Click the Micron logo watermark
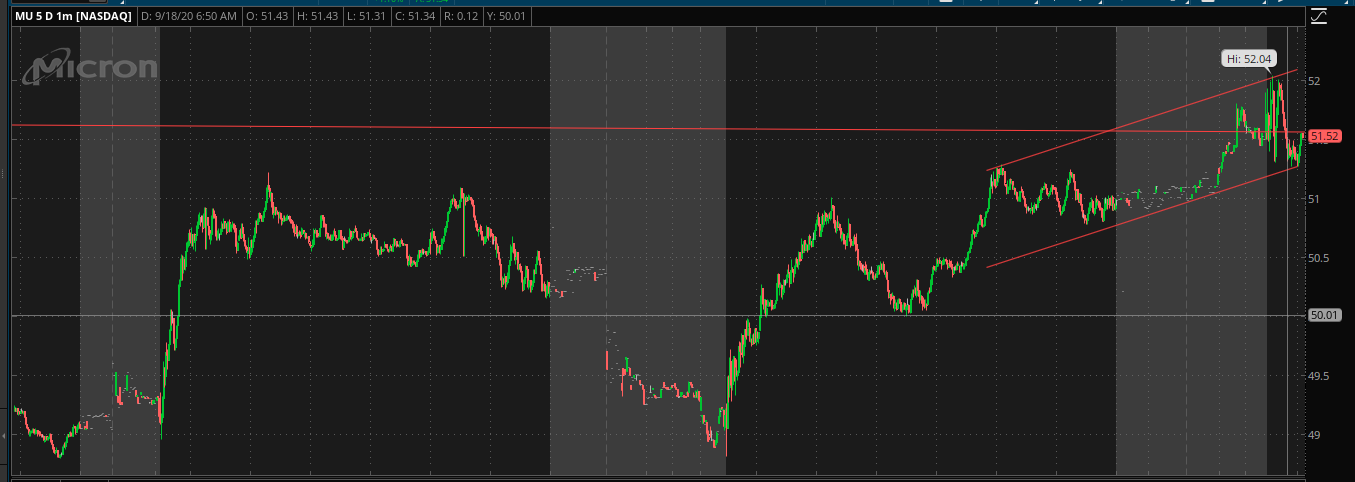Viewport: 1355px width, 482px height. click(x=90, y=68)
